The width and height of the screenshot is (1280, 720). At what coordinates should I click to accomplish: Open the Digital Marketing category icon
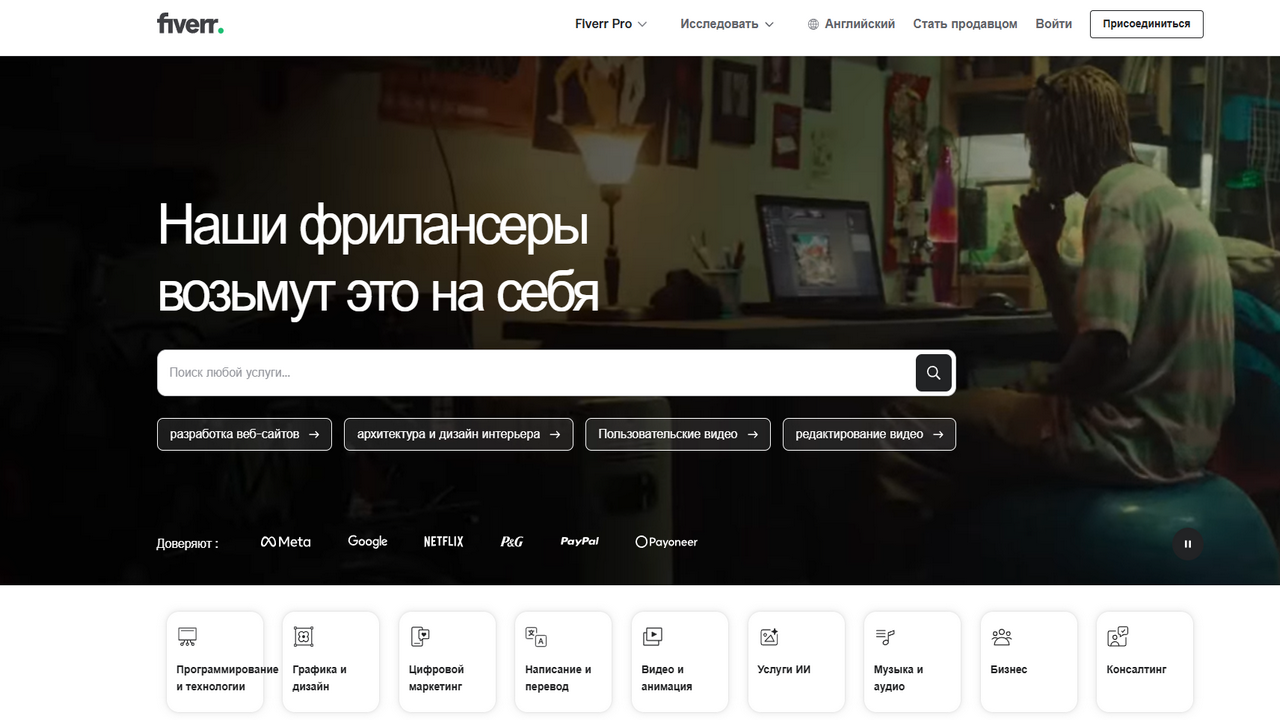tap(420, 637)
